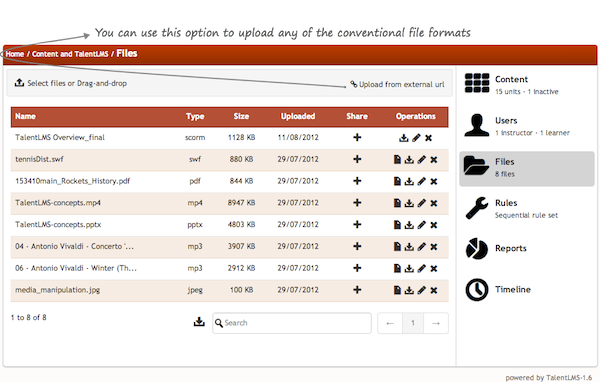Delete the TalentLMS Overview_final file

click(x=429, y=138)
